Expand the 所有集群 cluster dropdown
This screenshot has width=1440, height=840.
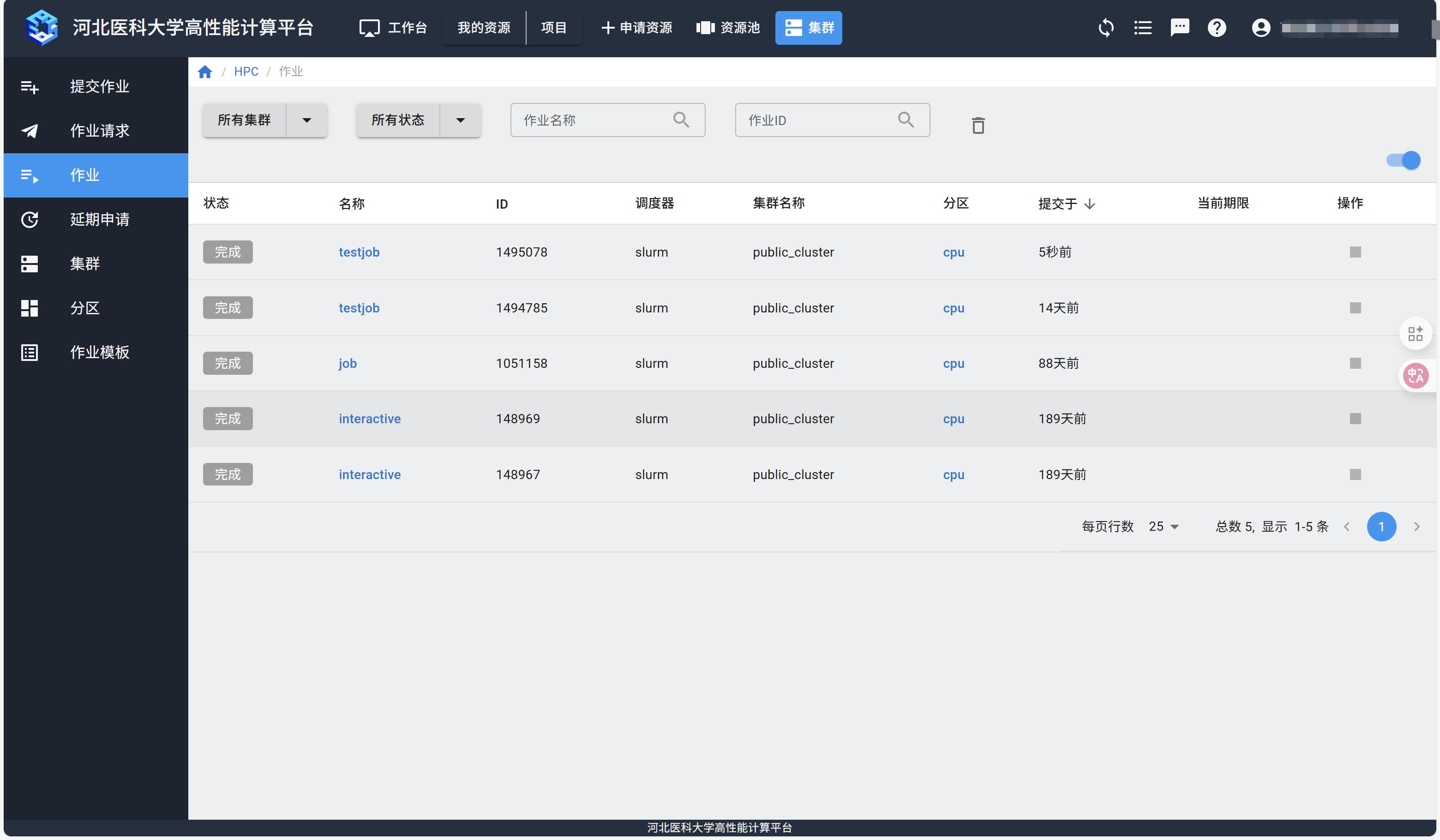click(x=307, y=120)
